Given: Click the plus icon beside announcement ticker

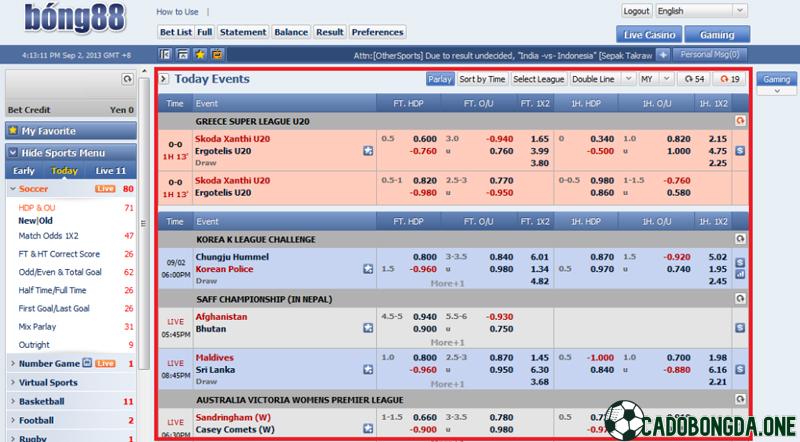Looking at the screenshot, I should 663,55.
